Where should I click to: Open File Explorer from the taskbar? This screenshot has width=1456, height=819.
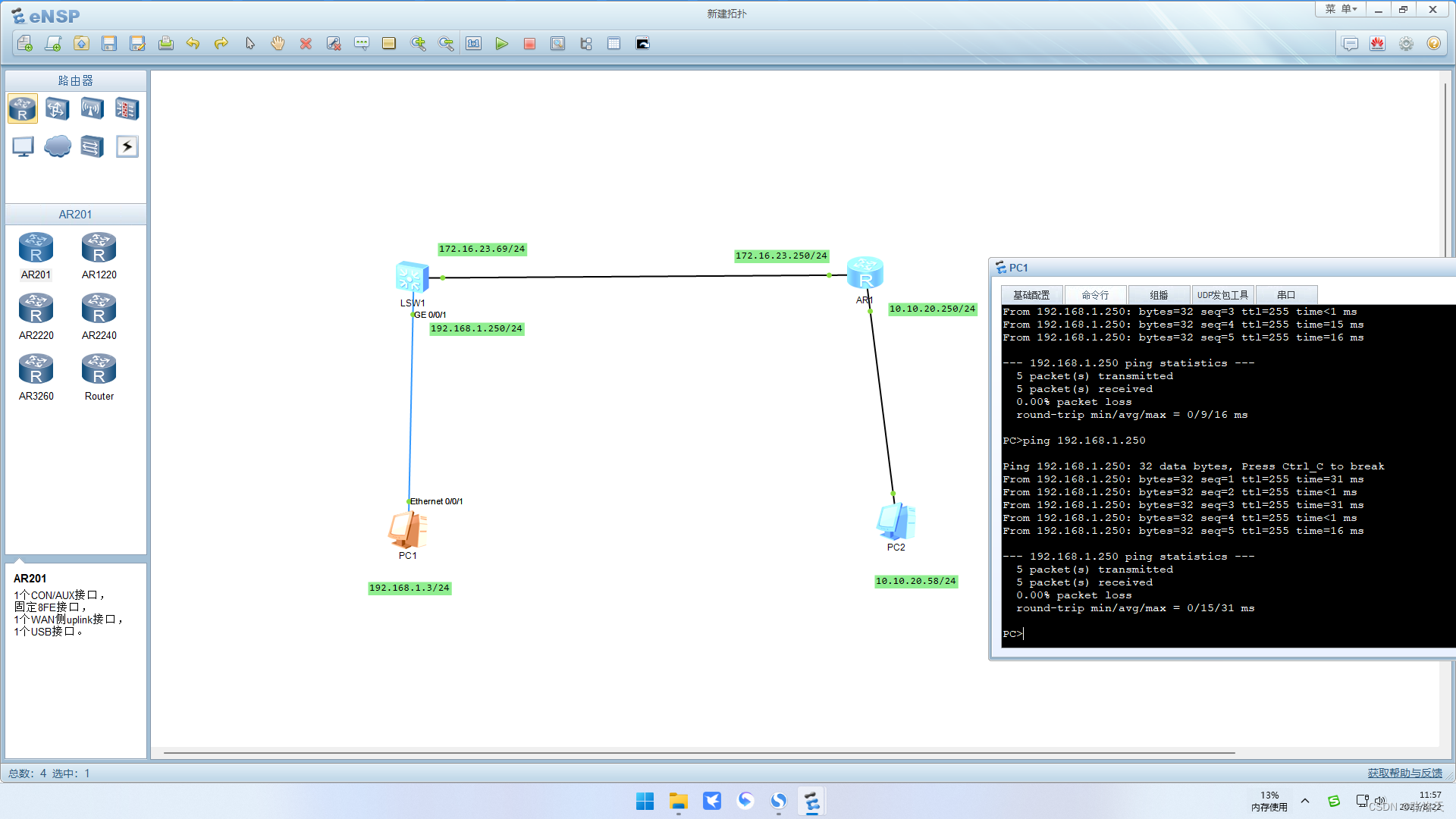point(678,801)
